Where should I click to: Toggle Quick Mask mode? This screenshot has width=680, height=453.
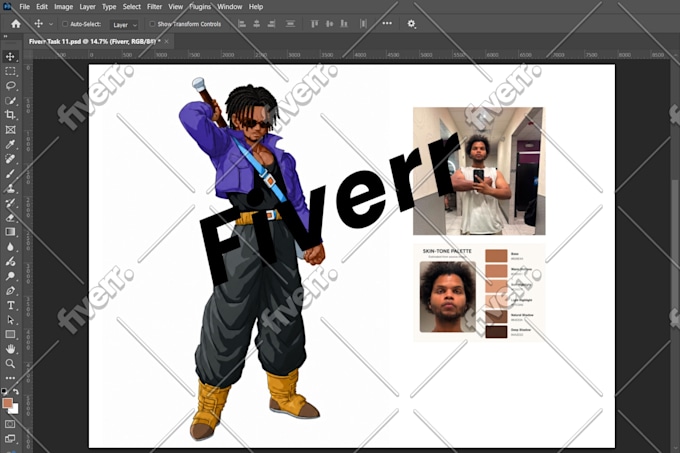click(10, 424)
